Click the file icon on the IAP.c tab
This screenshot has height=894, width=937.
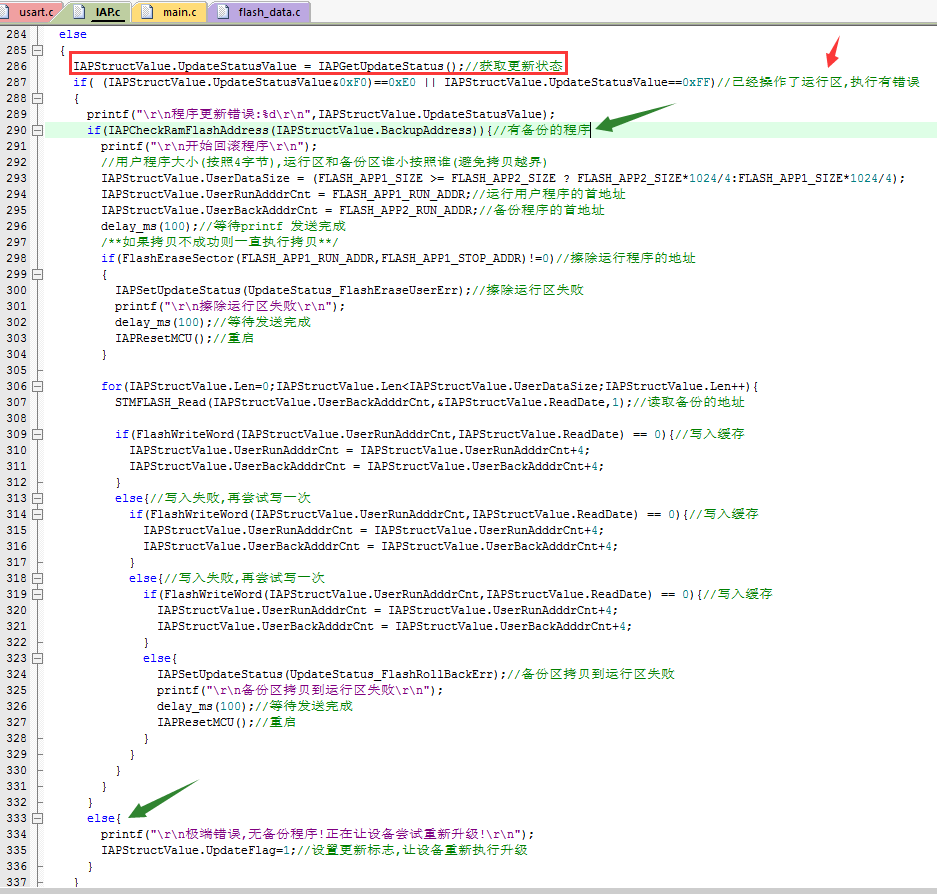[79, 12]
